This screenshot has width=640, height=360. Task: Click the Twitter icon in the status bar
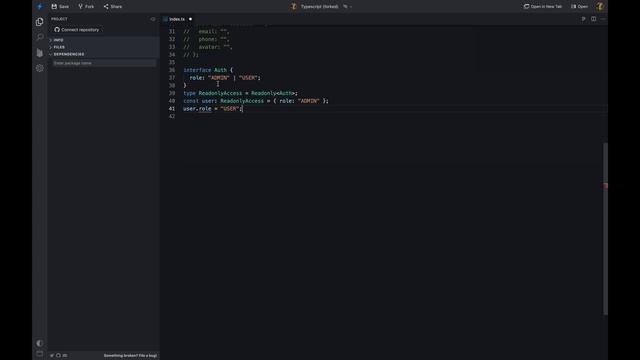point(52,356)
